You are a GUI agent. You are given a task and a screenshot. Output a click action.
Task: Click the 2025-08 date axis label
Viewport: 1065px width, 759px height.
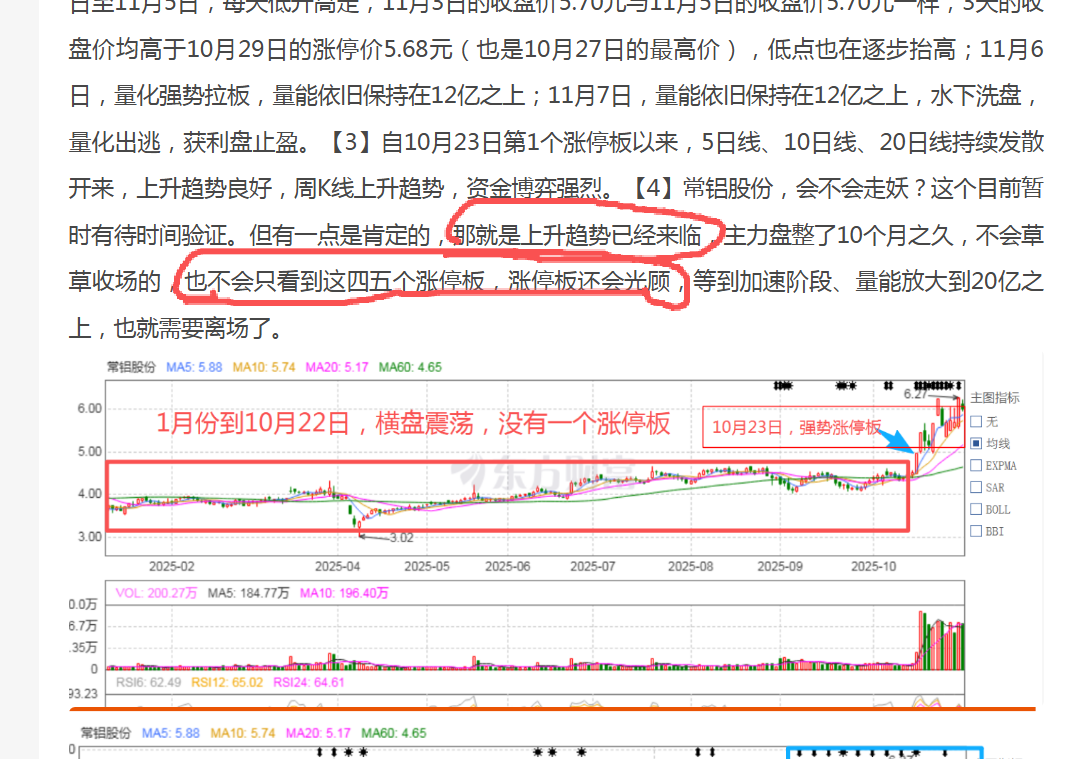point(690,566)
